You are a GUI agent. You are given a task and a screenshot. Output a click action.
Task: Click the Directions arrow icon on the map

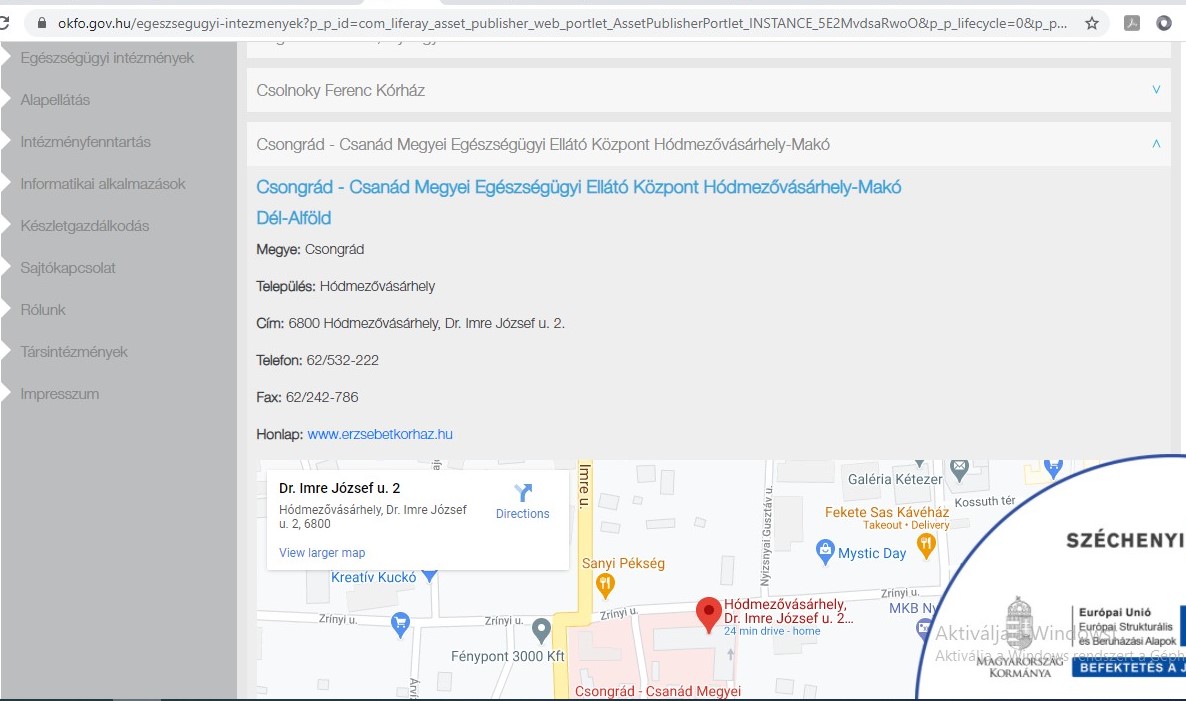coord(523,493)
